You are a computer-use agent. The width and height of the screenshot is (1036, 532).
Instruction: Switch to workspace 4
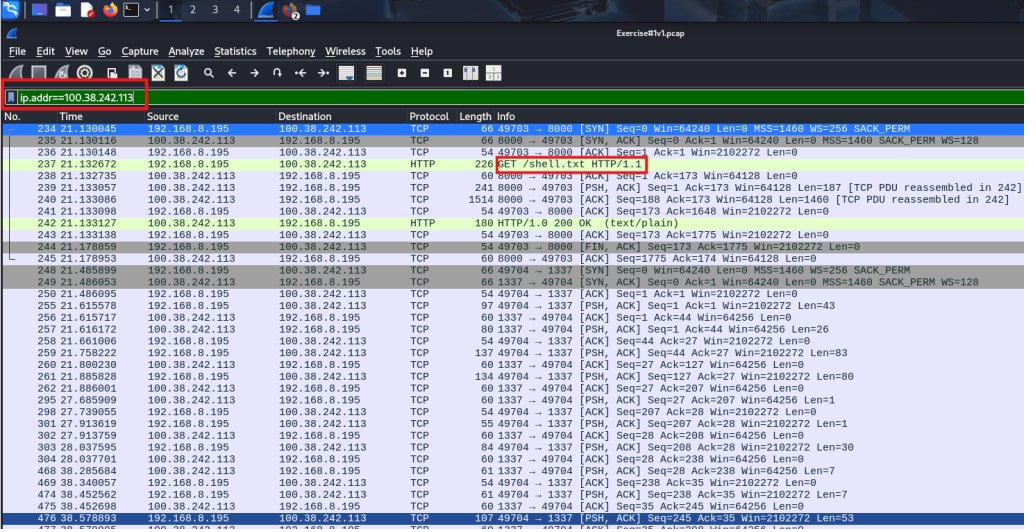tap(237, 10)
